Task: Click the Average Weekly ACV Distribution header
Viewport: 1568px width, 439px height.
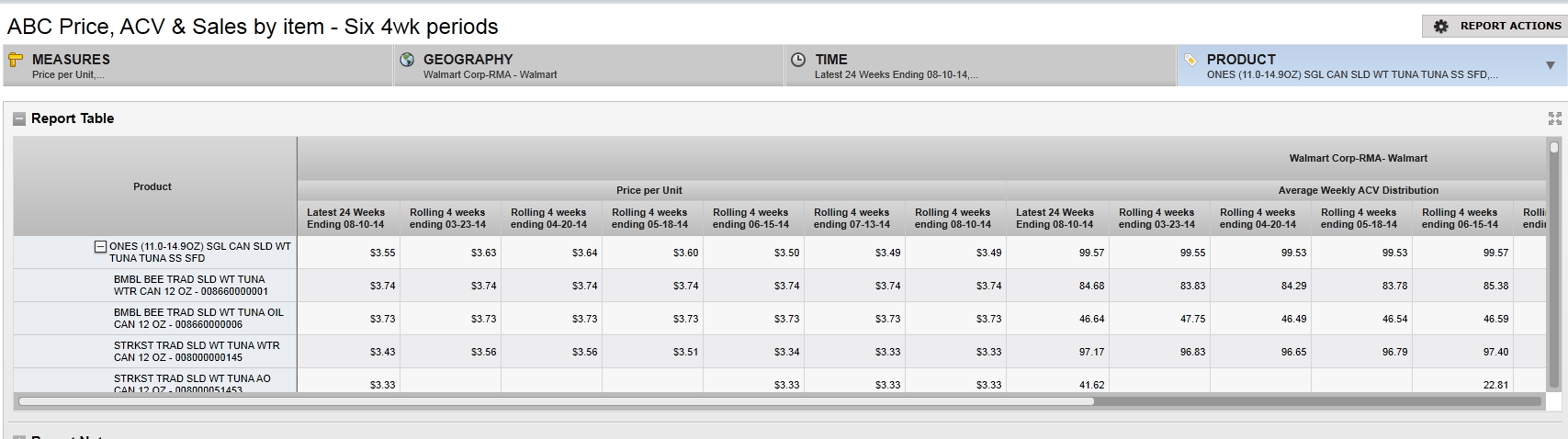Action: [1358, 190]
